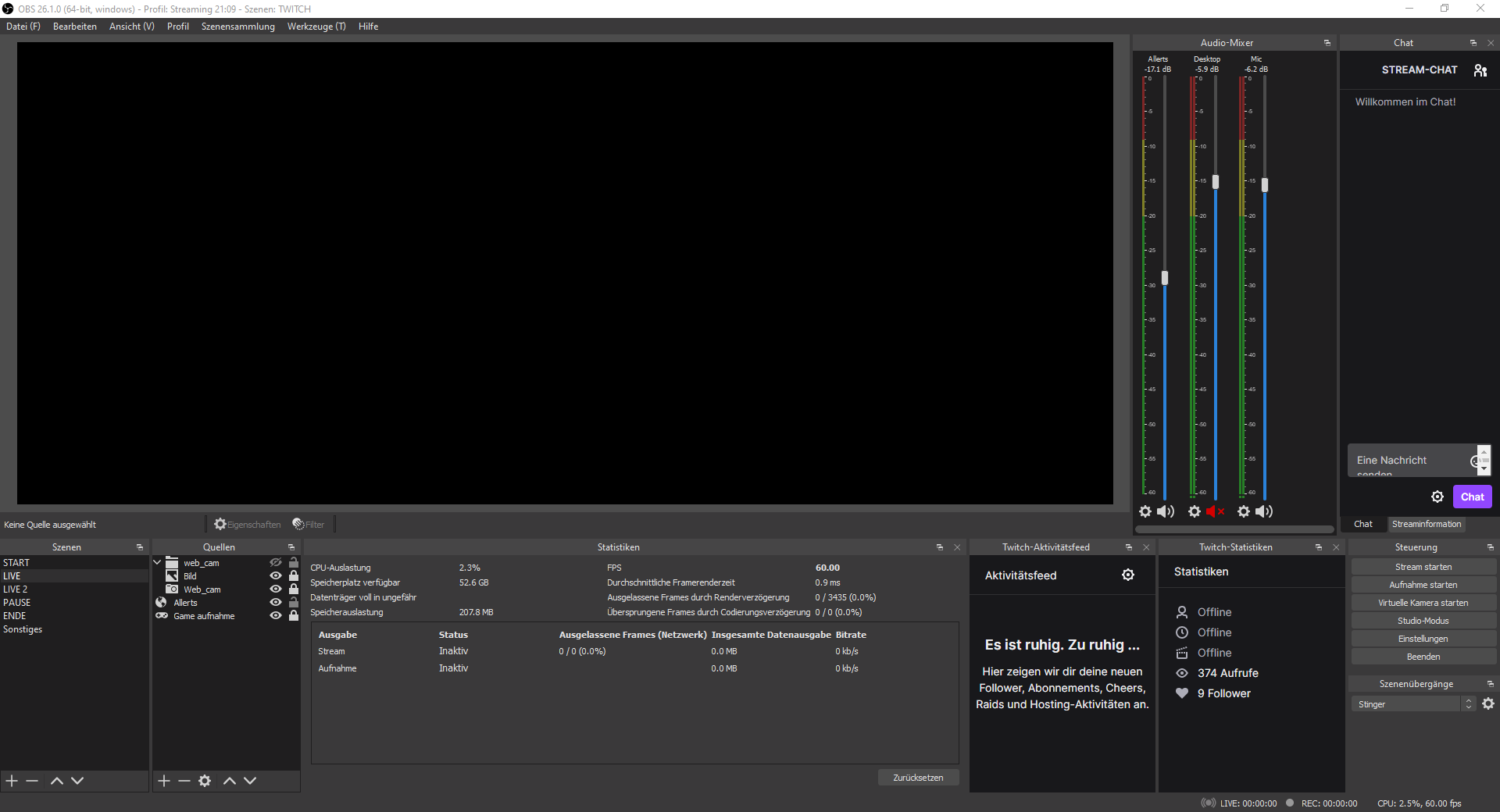The width and height of the screenshot is (1500, 812).
Task: Switch to the Streaminformation tab
Action: 1426,524
